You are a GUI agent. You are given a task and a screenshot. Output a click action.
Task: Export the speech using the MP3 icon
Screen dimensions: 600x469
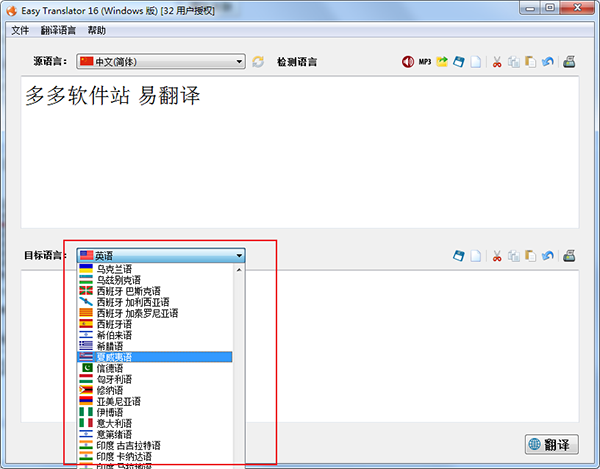coord(425,62)
